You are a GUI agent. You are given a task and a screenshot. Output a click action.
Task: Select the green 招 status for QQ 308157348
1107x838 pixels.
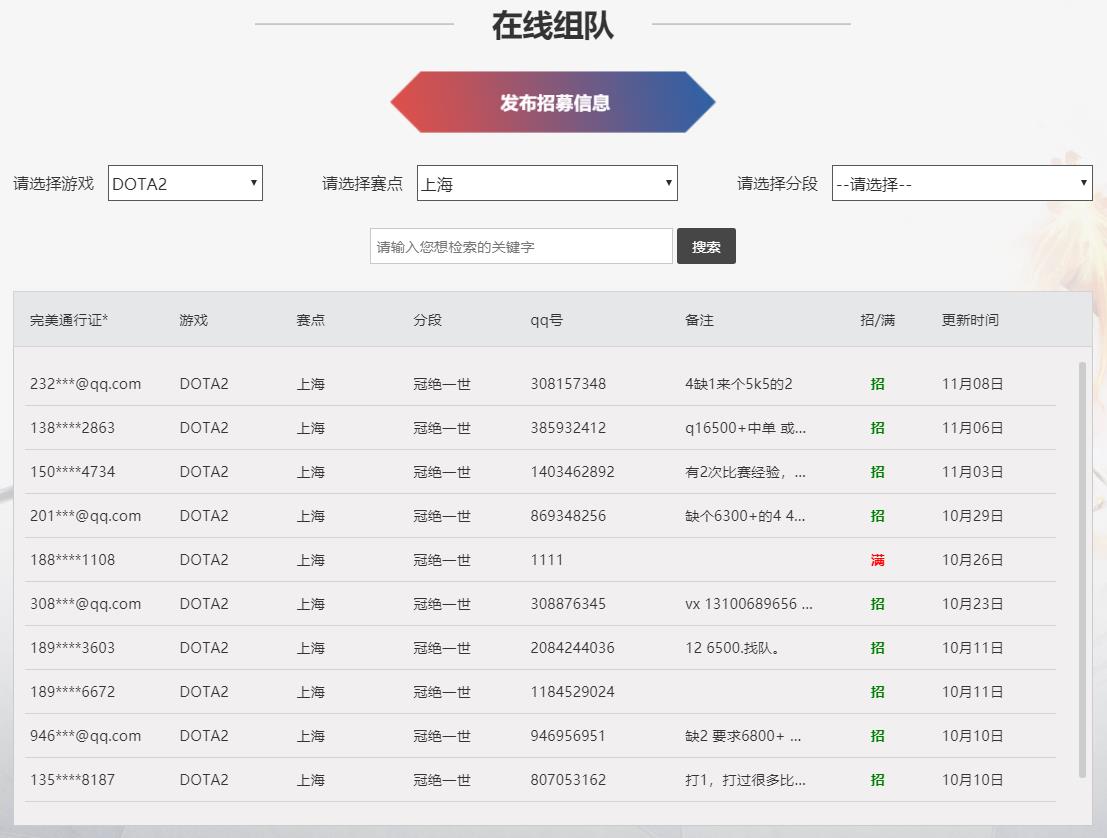[877, 383]
